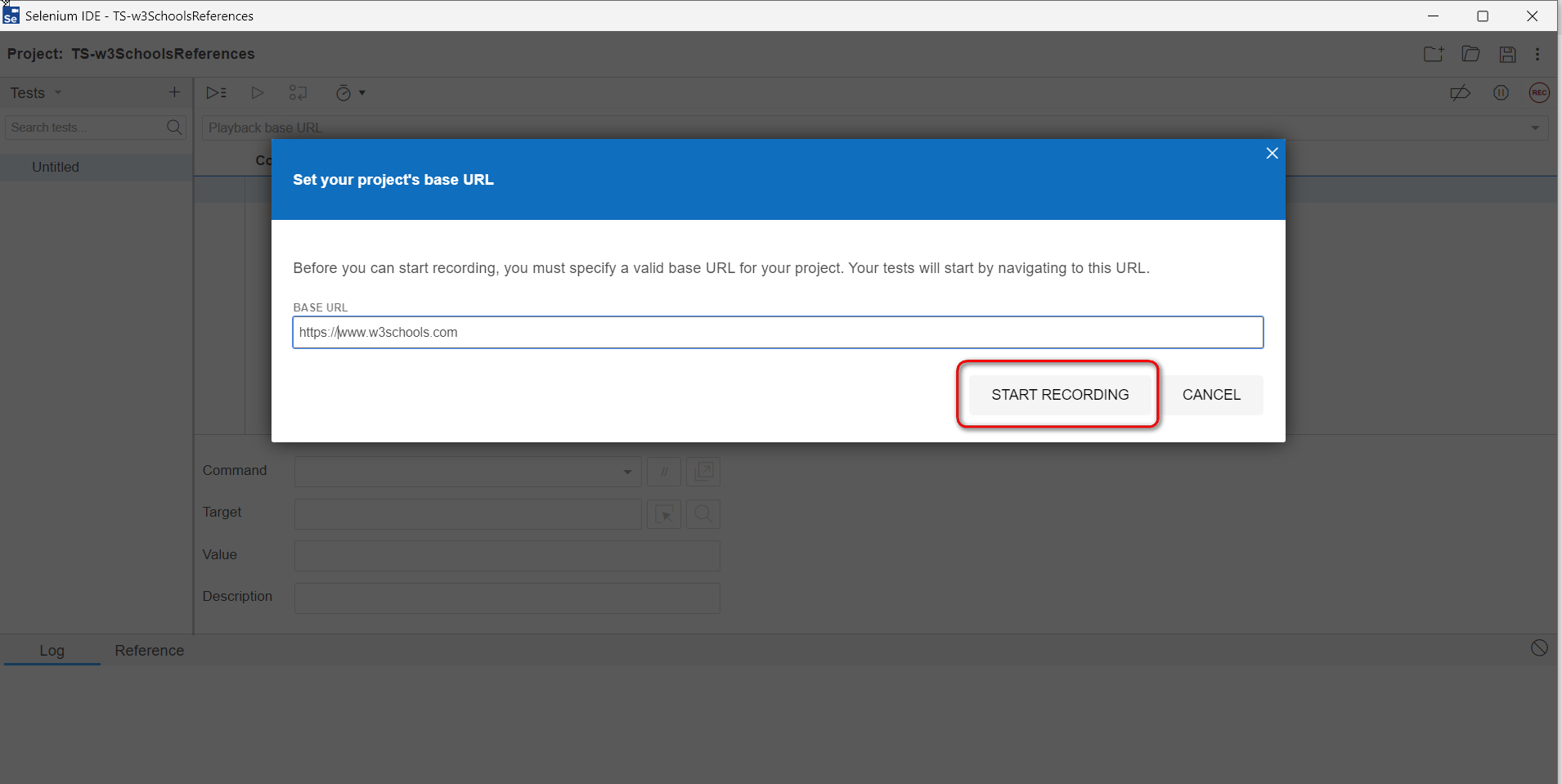
Task: Close the base URL dialog with X
Action: tap(1272, 154)
